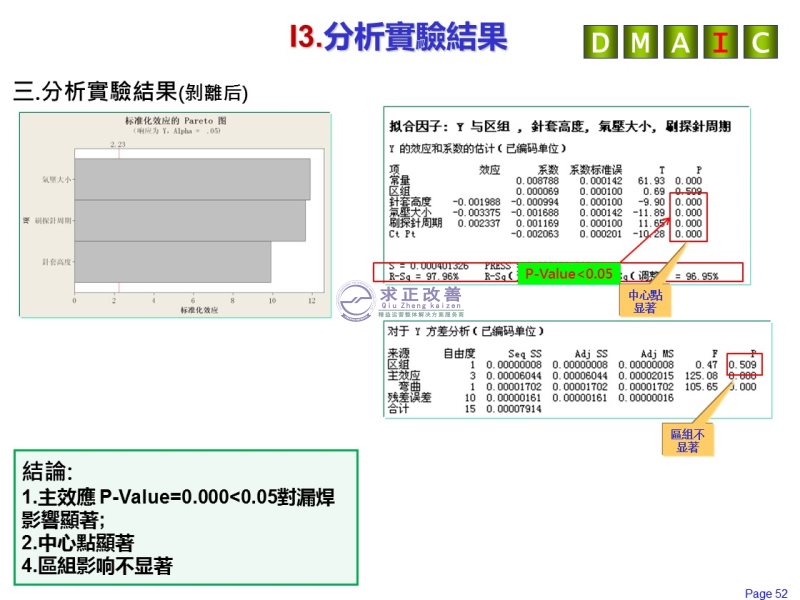Screen dimensions: 800x600
Task: Click the Page 52 number
Action: (x=766, y=593)
